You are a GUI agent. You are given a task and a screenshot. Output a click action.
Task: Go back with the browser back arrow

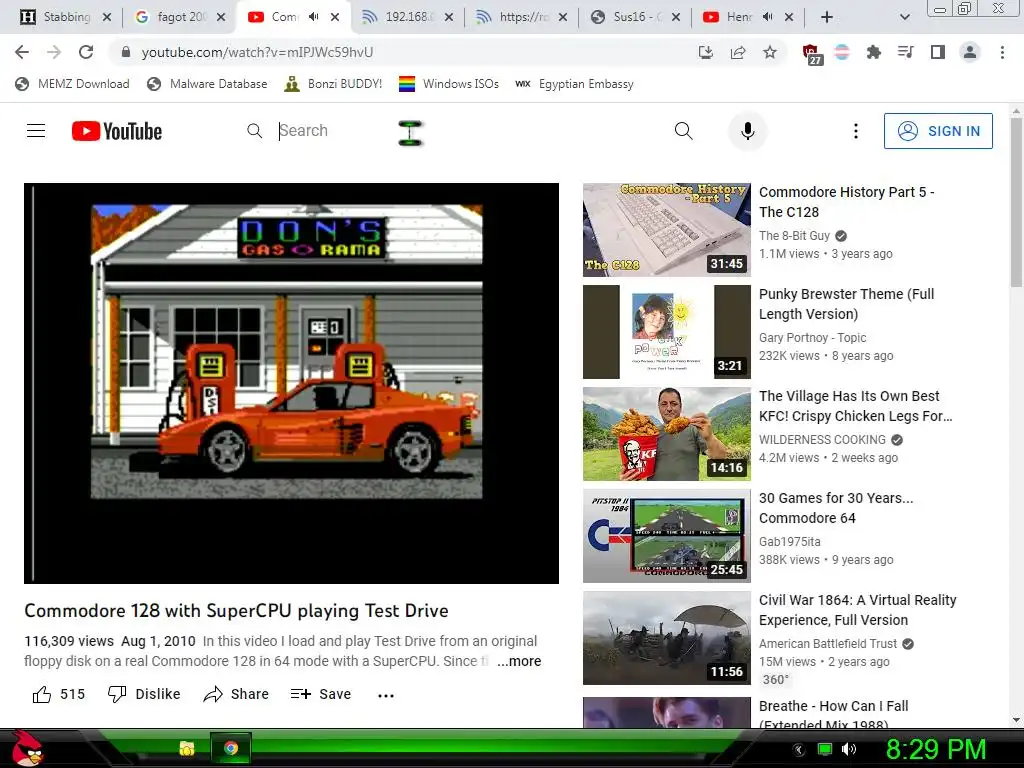22,52
